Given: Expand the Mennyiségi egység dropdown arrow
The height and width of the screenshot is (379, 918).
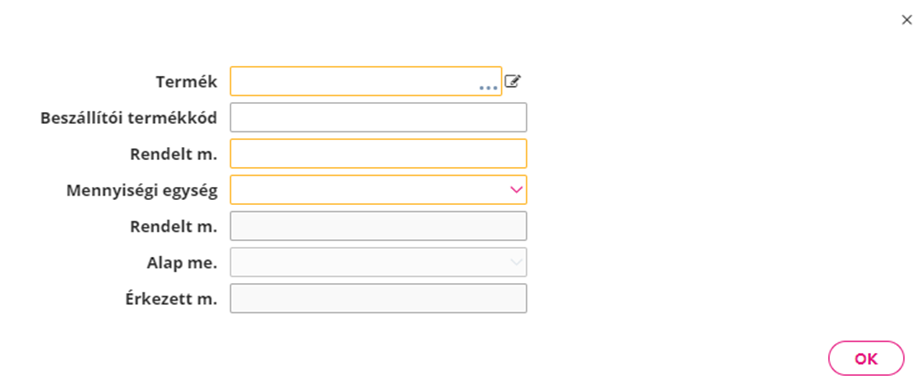Looking at the screenshot, I should coord(516,189).
